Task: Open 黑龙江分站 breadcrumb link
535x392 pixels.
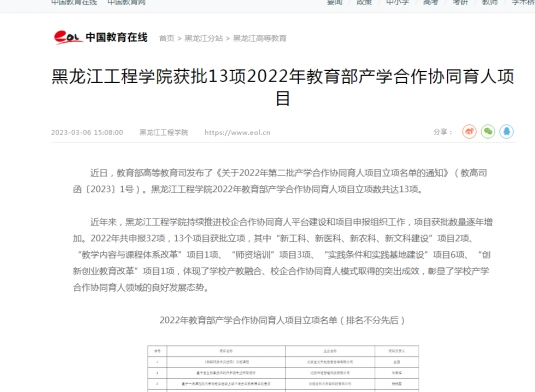Action: (204, 38)
